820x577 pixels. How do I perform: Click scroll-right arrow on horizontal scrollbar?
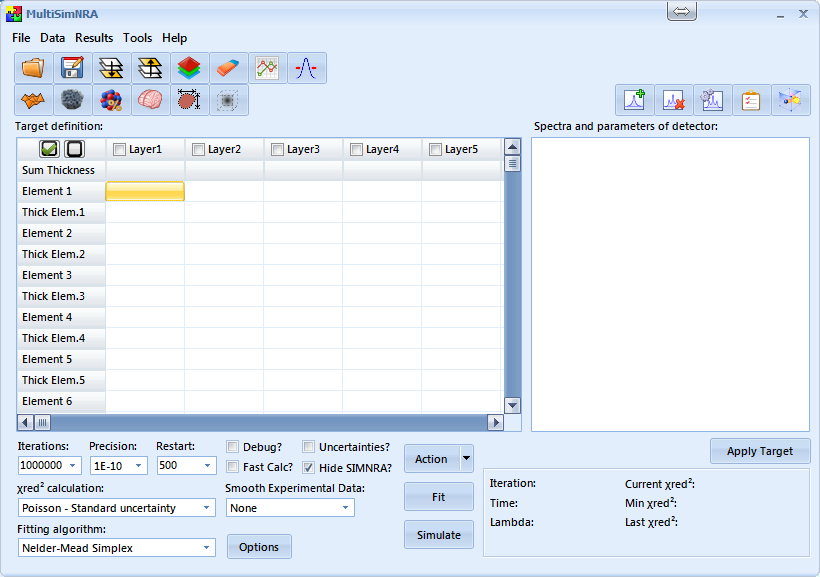(495, 422)
